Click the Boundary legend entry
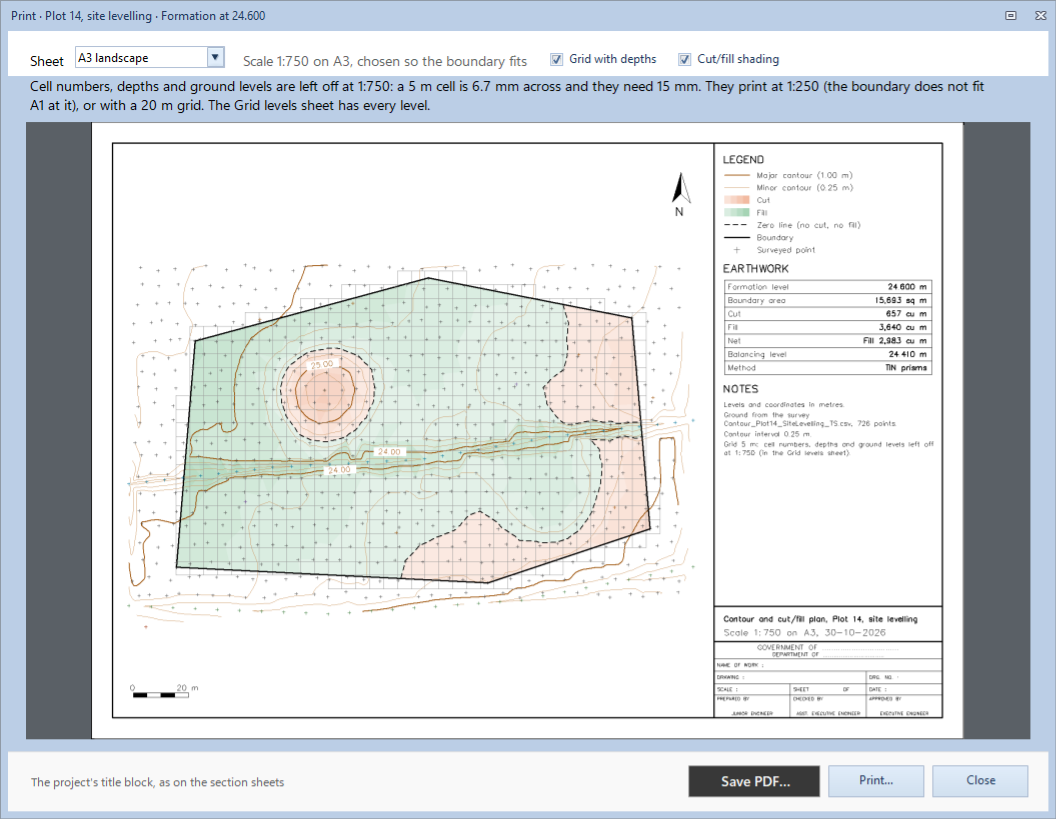The image size is (1056, 819). click(x=759, y=238)
